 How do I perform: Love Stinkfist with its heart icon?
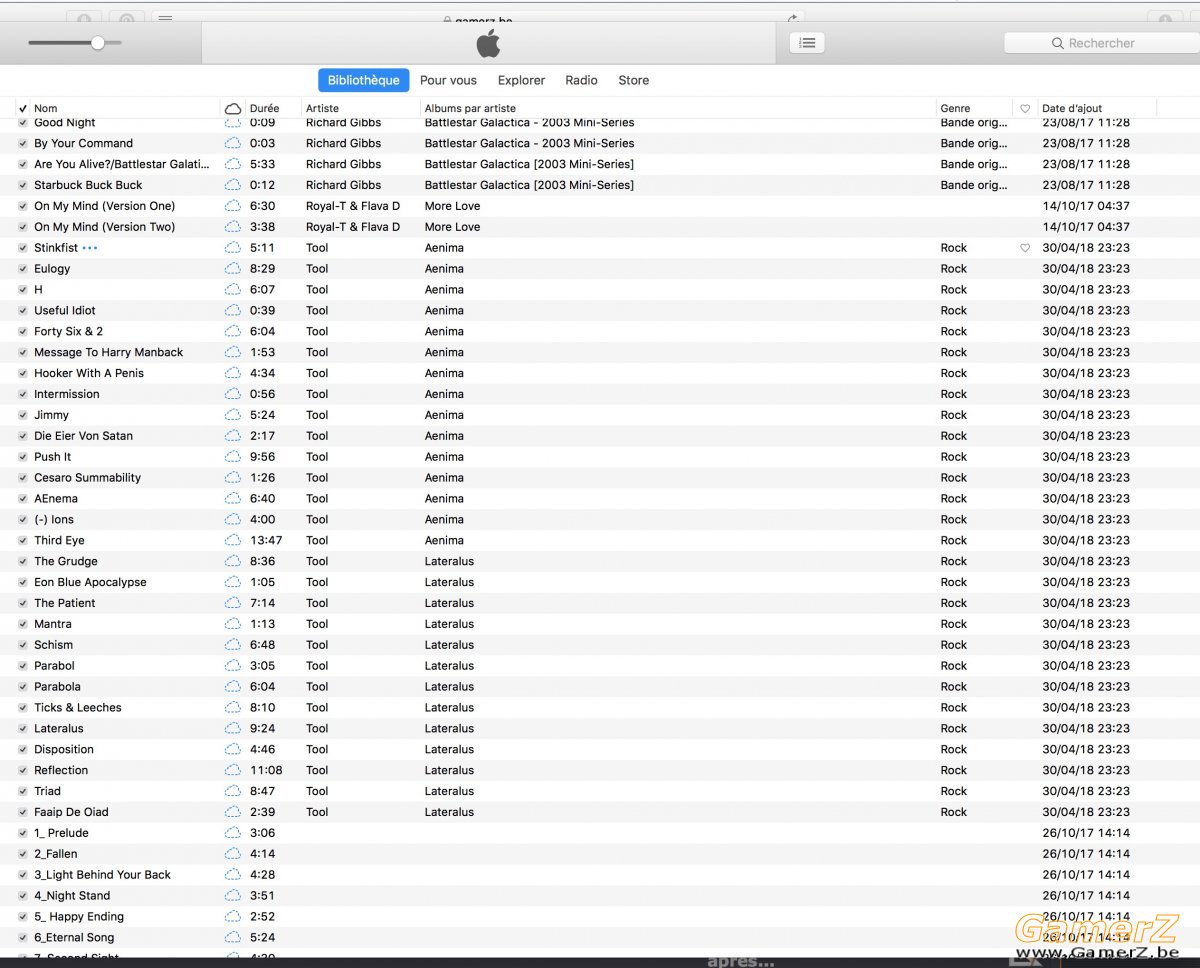tap(1025, 248)
